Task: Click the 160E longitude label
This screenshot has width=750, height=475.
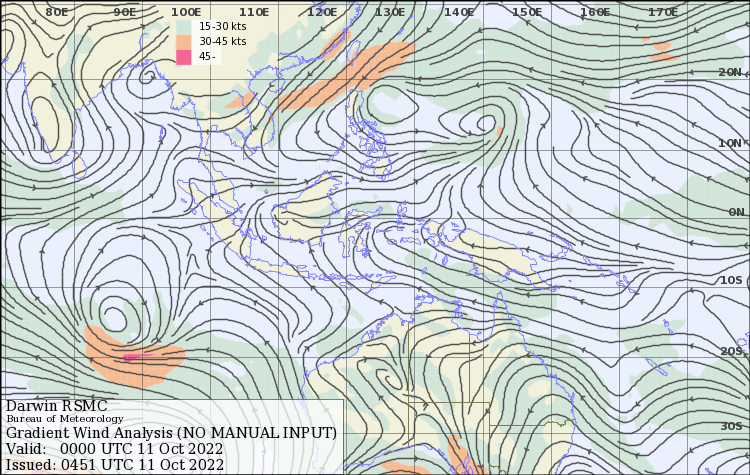Action: [x=595, y=12]
